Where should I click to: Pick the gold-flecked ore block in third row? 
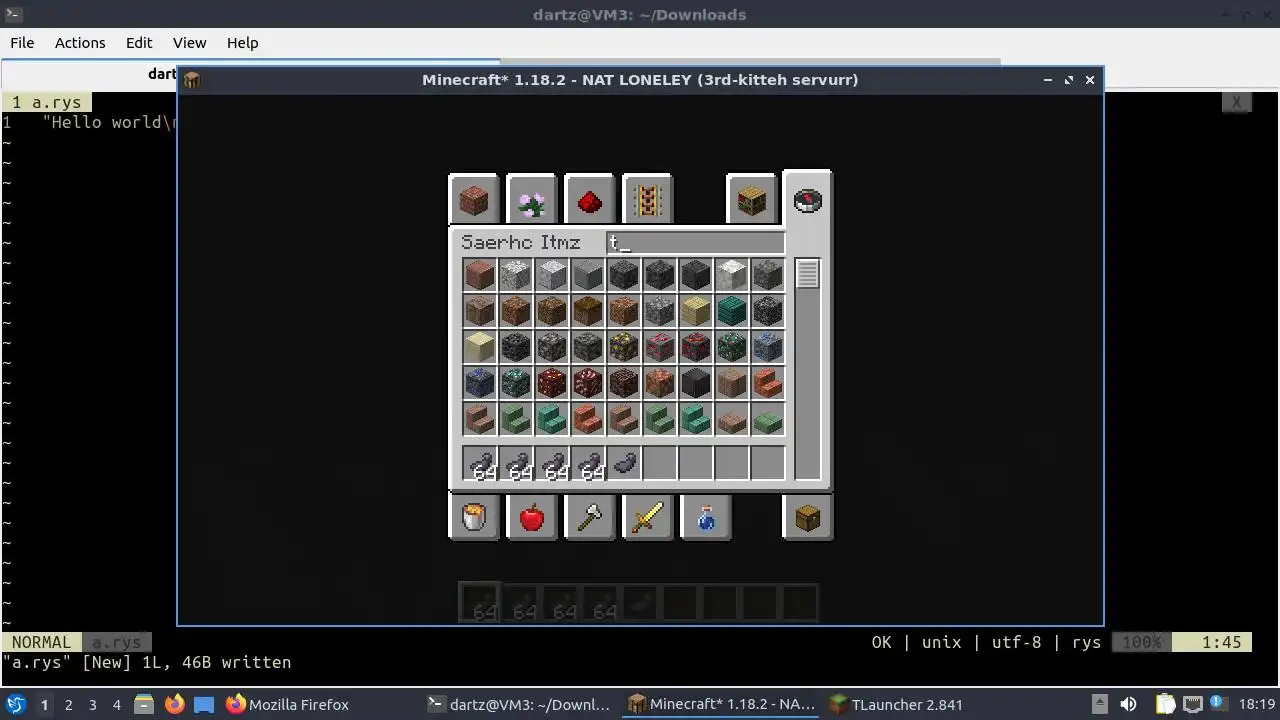[x=623, y=346]
